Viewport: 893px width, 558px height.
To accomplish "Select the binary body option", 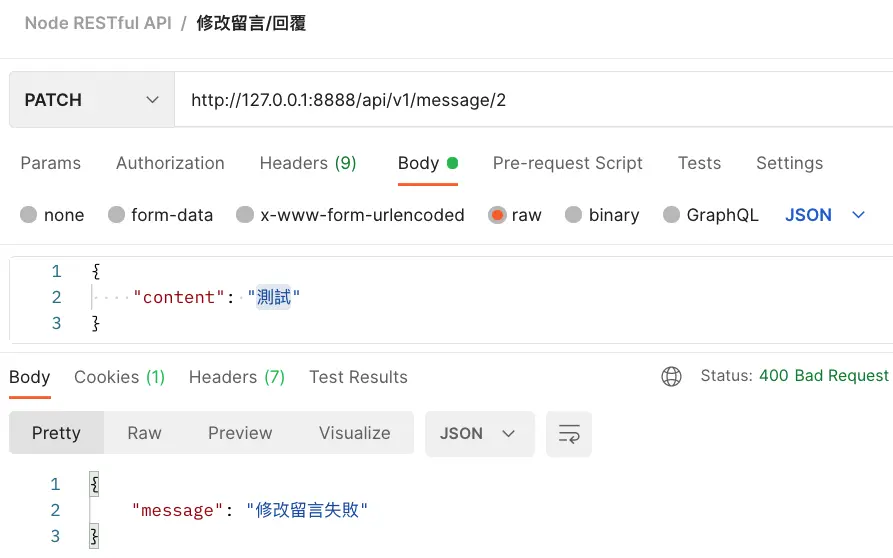I will 573,215.
